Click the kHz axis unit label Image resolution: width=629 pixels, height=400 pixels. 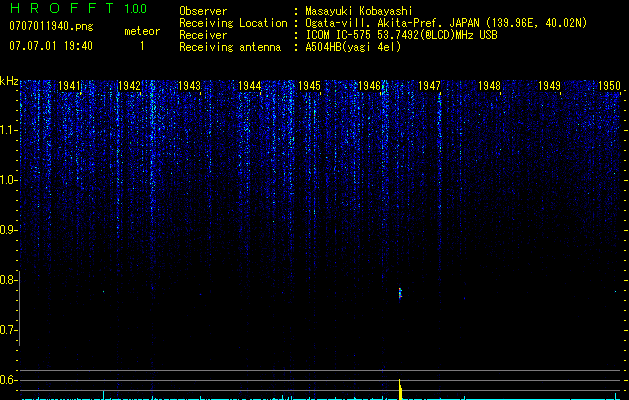click(9, 81)
